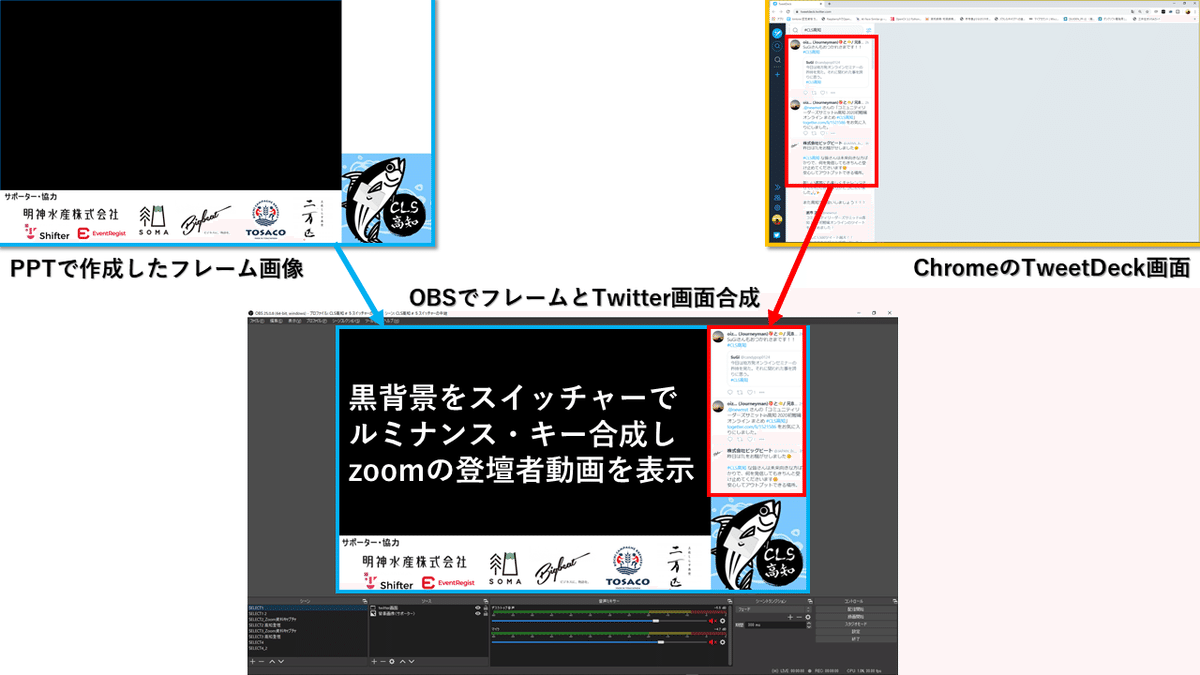Screen dimensions: 1200x675
Task: Go back with Chrome's back arrow
Action: pyautogui.click(x=773, y=12)
